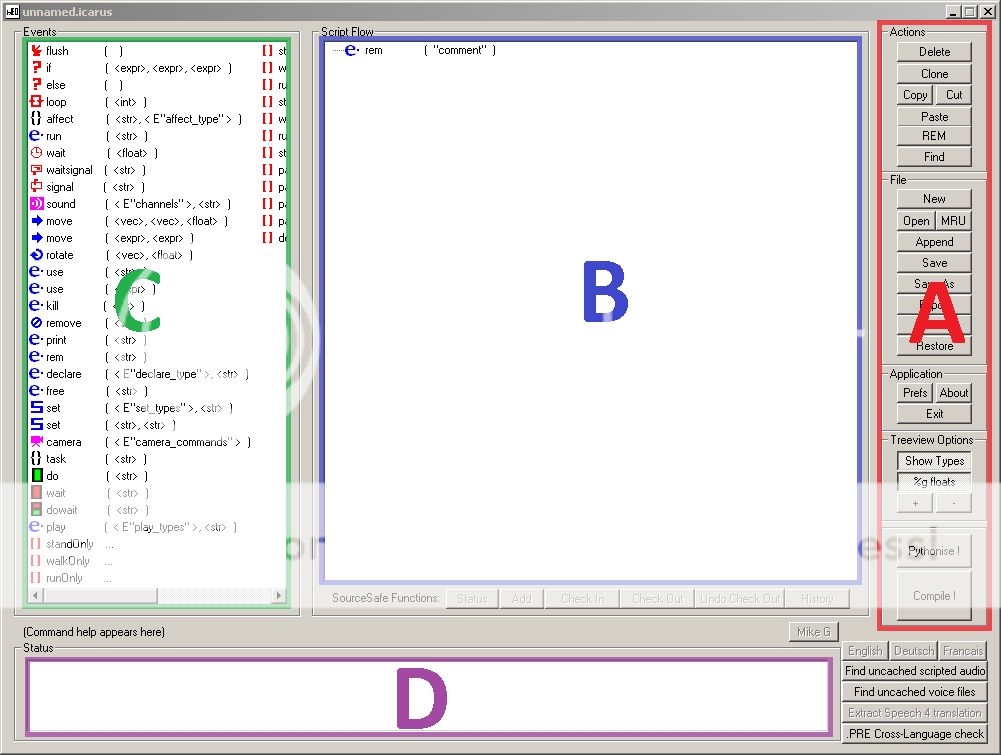
Task: Click the Compile ! button
Action: (x=934, y=596)
